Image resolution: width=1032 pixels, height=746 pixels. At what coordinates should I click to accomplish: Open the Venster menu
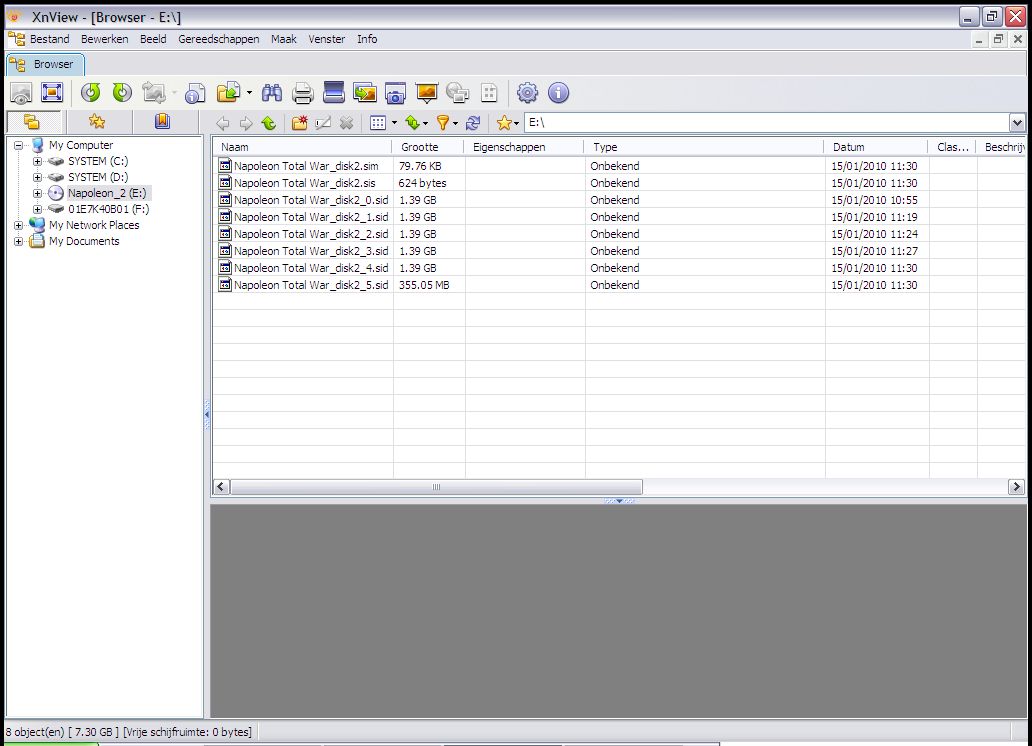[x=326, y=39]
